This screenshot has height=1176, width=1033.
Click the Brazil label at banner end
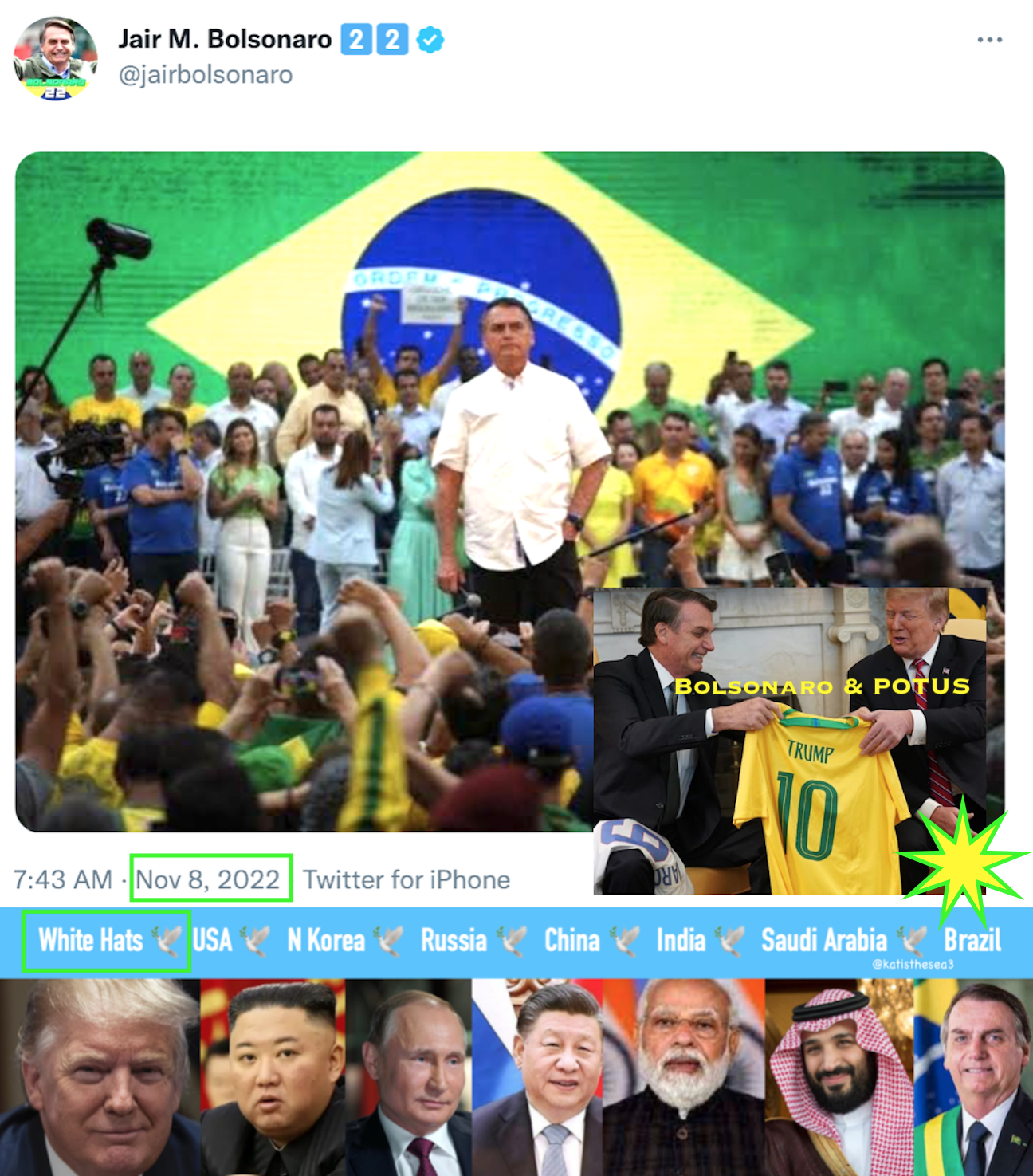(x=972, y=941)
